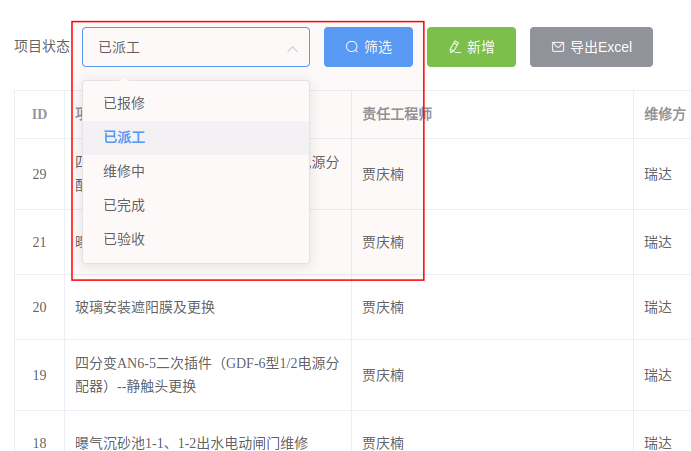This screenshot has height=451, width=691.
Task: Click the ID 21 cell
Action: pos(39,242)
